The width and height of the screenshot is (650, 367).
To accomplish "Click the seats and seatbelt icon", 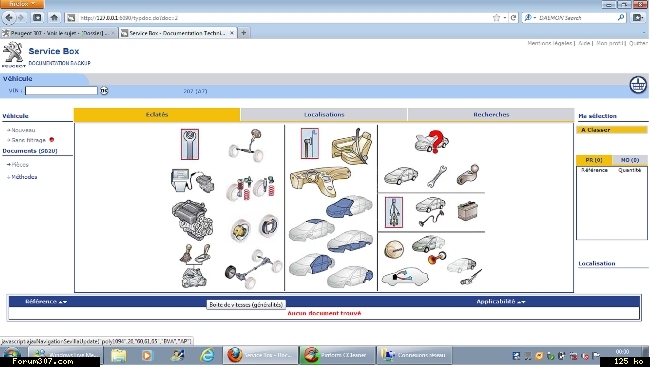I will point(352,146).
